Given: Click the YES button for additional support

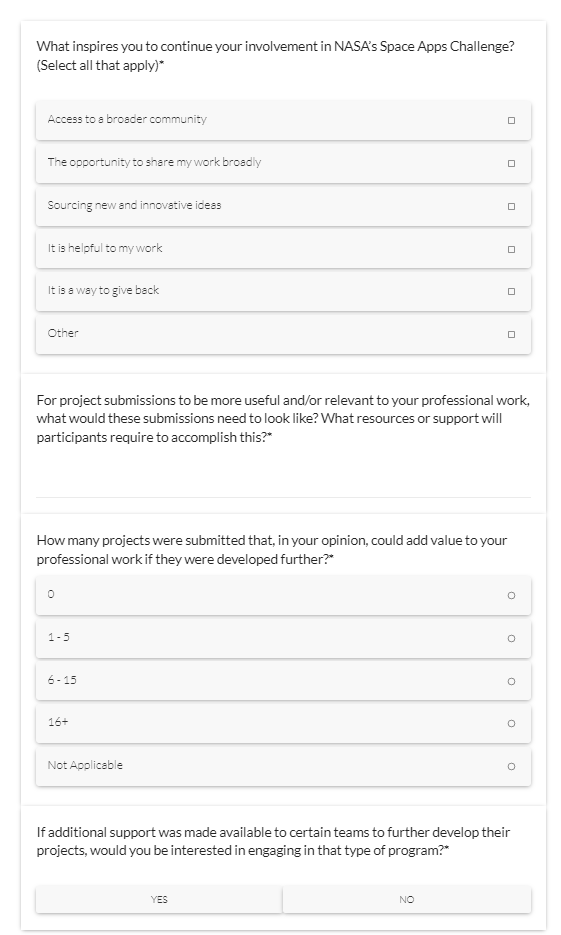Looking at the screenshot, I should point(159,899).
